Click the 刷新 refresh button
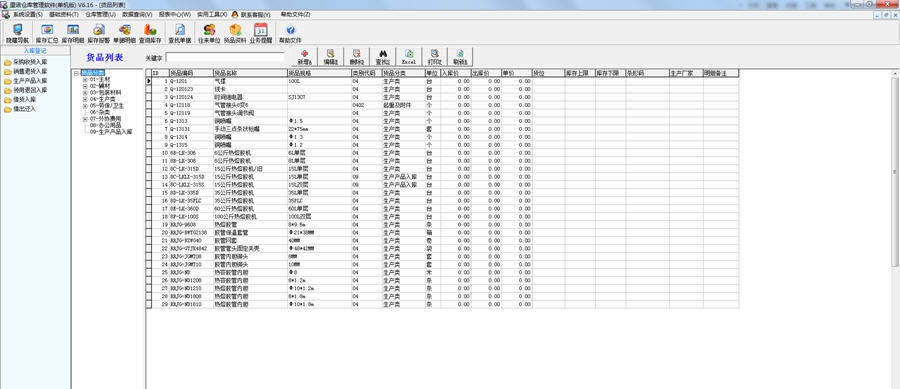 460,57
